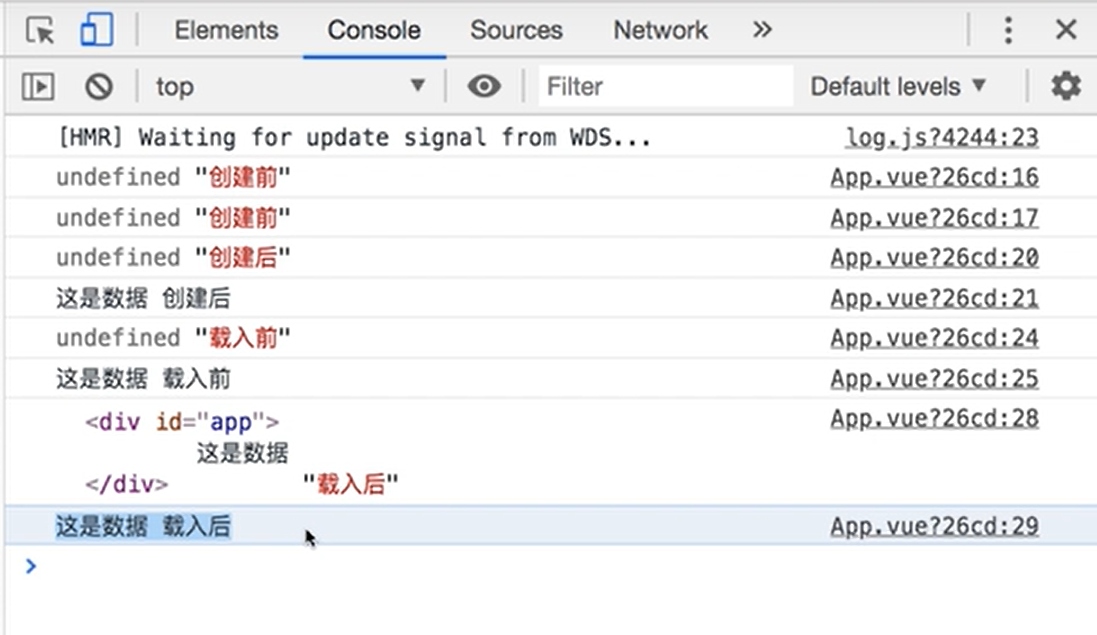Screen dimensions: 1097x635
Task: Show the console sidebar panel
Action: 38,87
